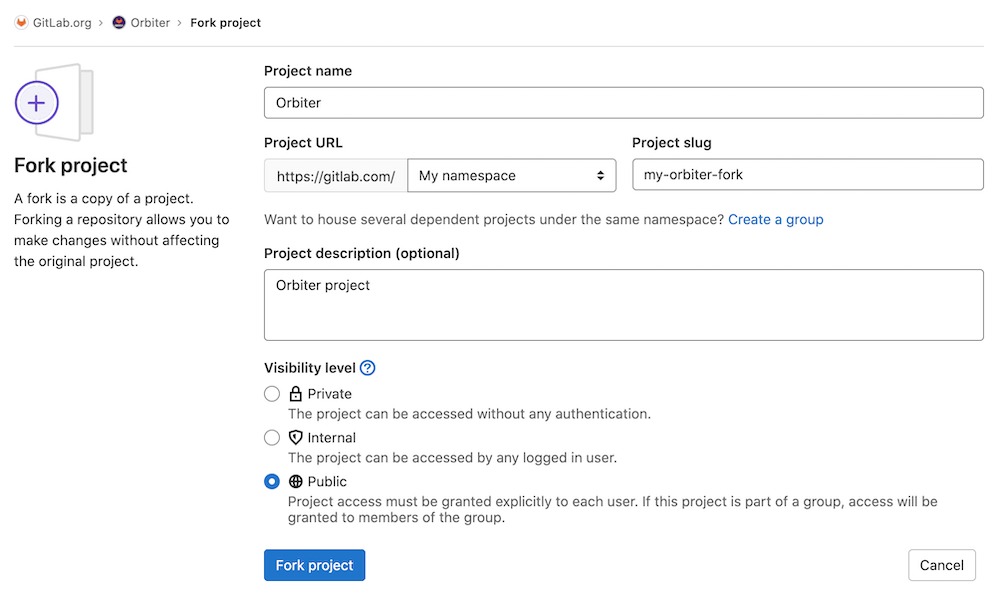Click the Project slug field

coord(807,175)
